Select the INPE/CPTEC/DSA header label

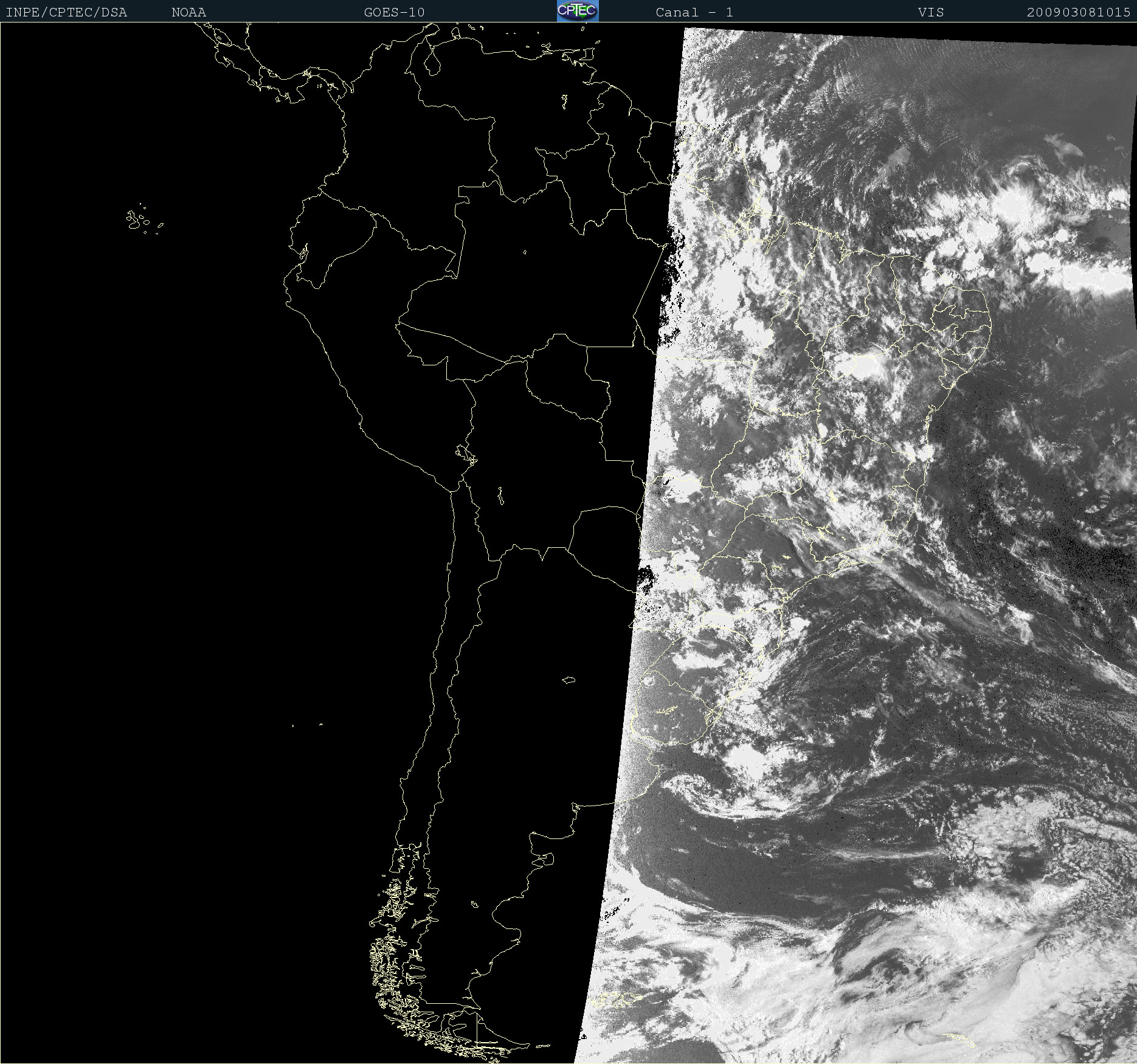coord(66,12)
